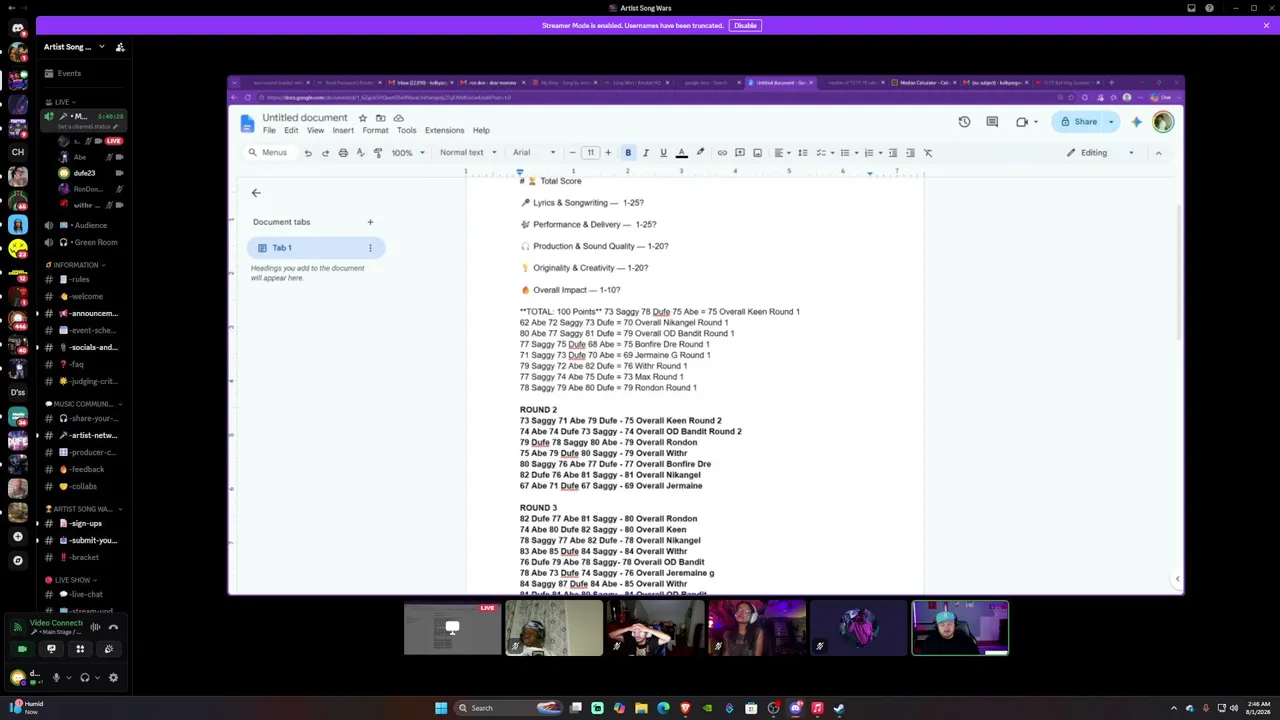The height and width of the screenshot is (720, 1280).
Task: Open Edit menu in Docs
Action: (x=291, y=131)
